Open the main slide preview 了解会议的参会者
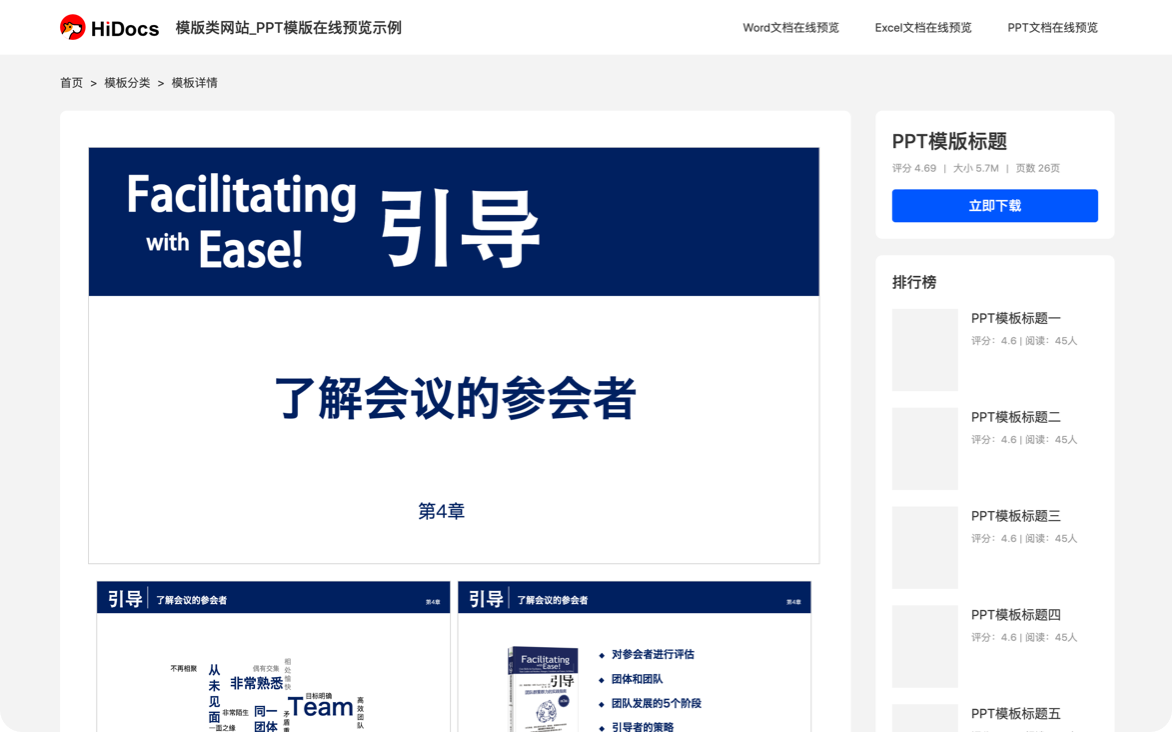1172x732 pixels. point(454,355)
